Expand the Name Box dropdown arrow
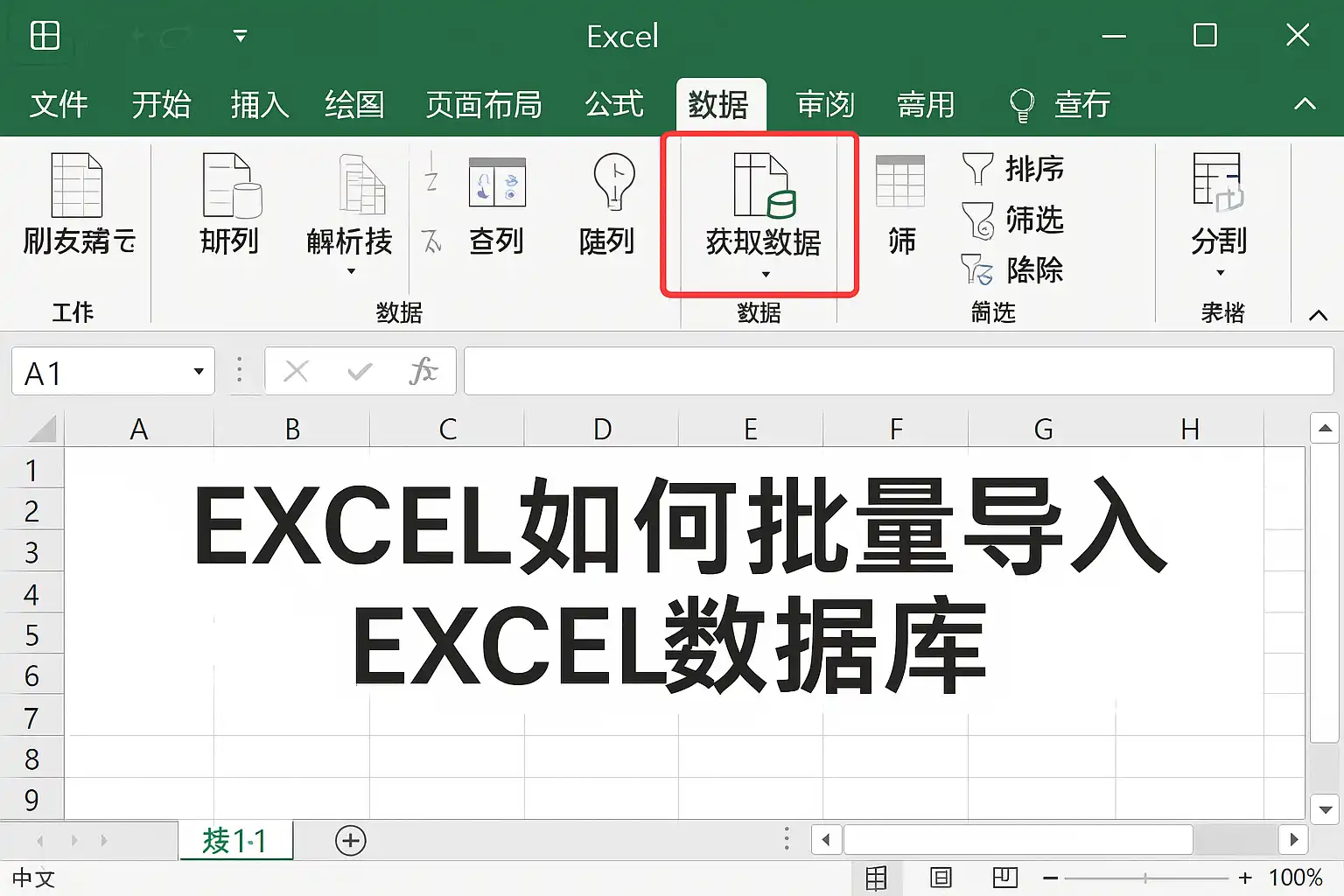 199,372
